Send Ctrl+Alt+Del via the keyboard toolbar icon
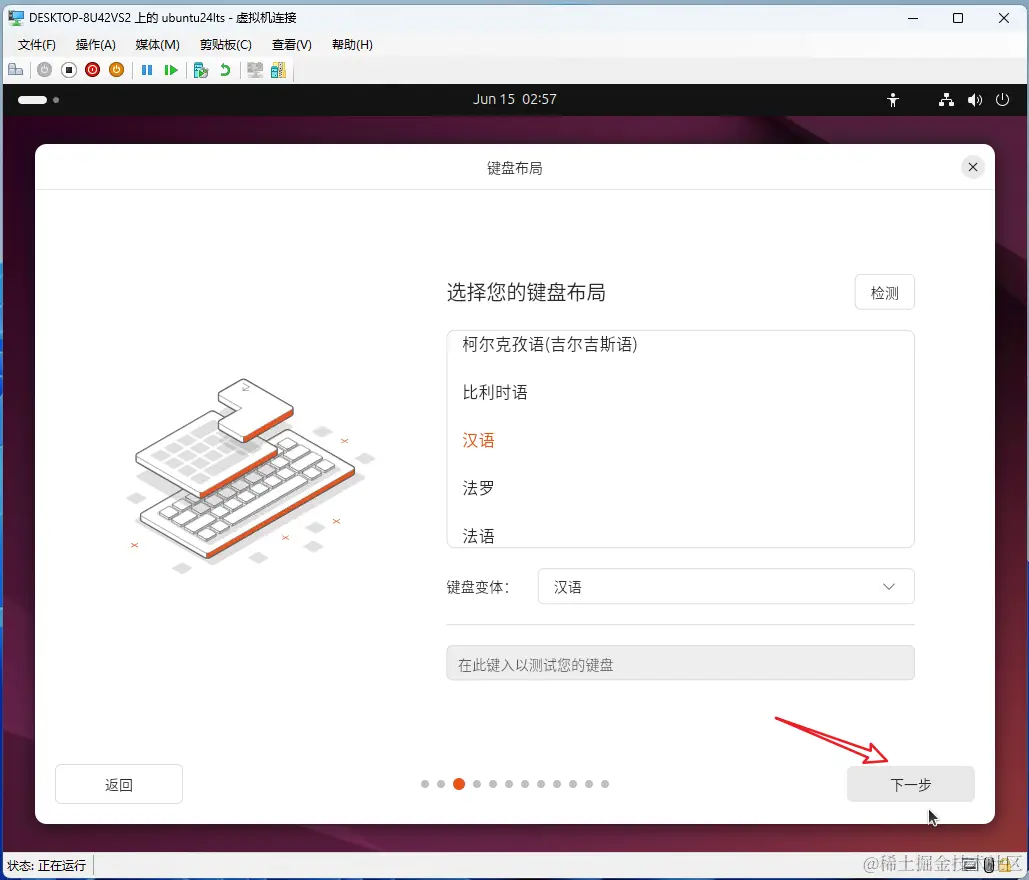This screenshot has width=1029, height=880. 16,70
